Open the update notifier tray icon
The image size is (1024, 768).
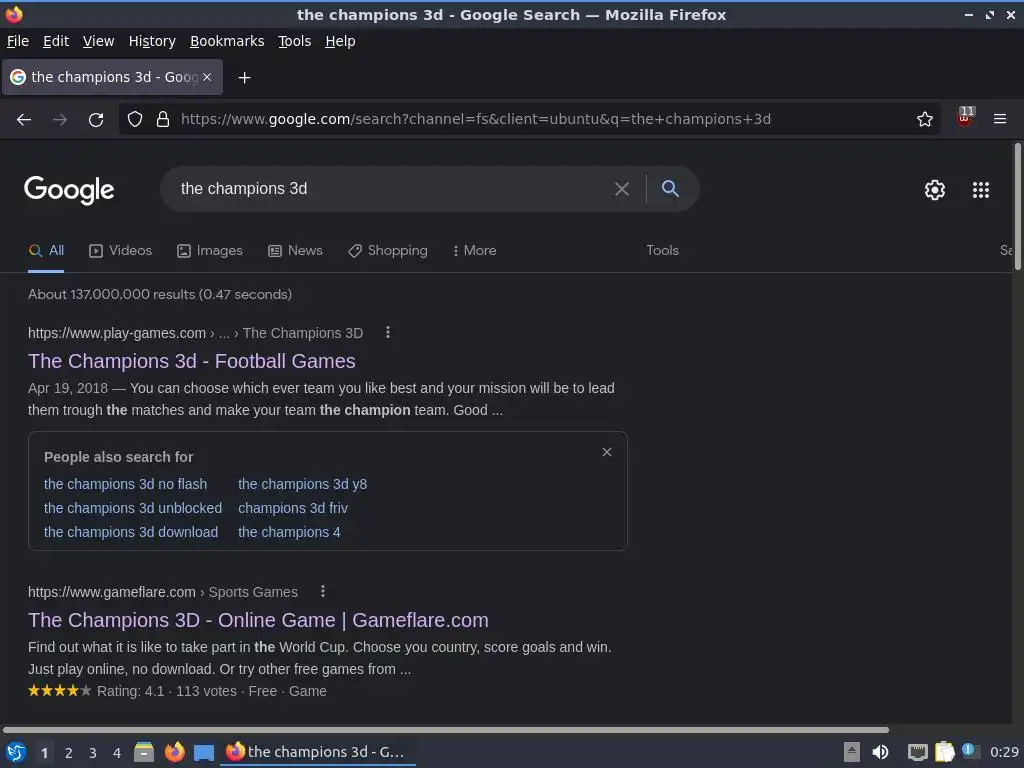(x=970, y=751)
